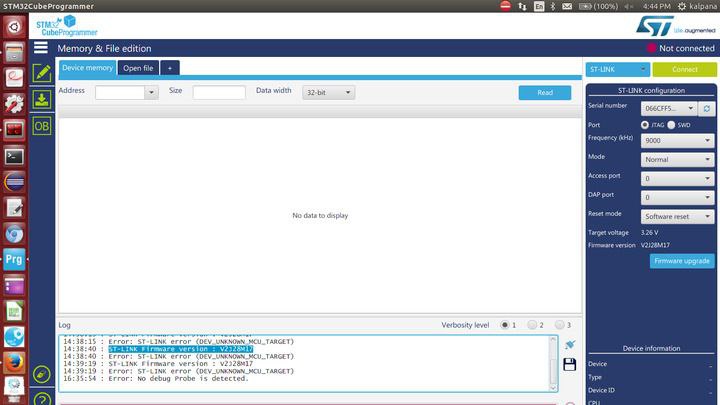This screenshot has width=720, height=405.
Task: Click the Firmware upgrade button
Action: click(x=682, y=261)
